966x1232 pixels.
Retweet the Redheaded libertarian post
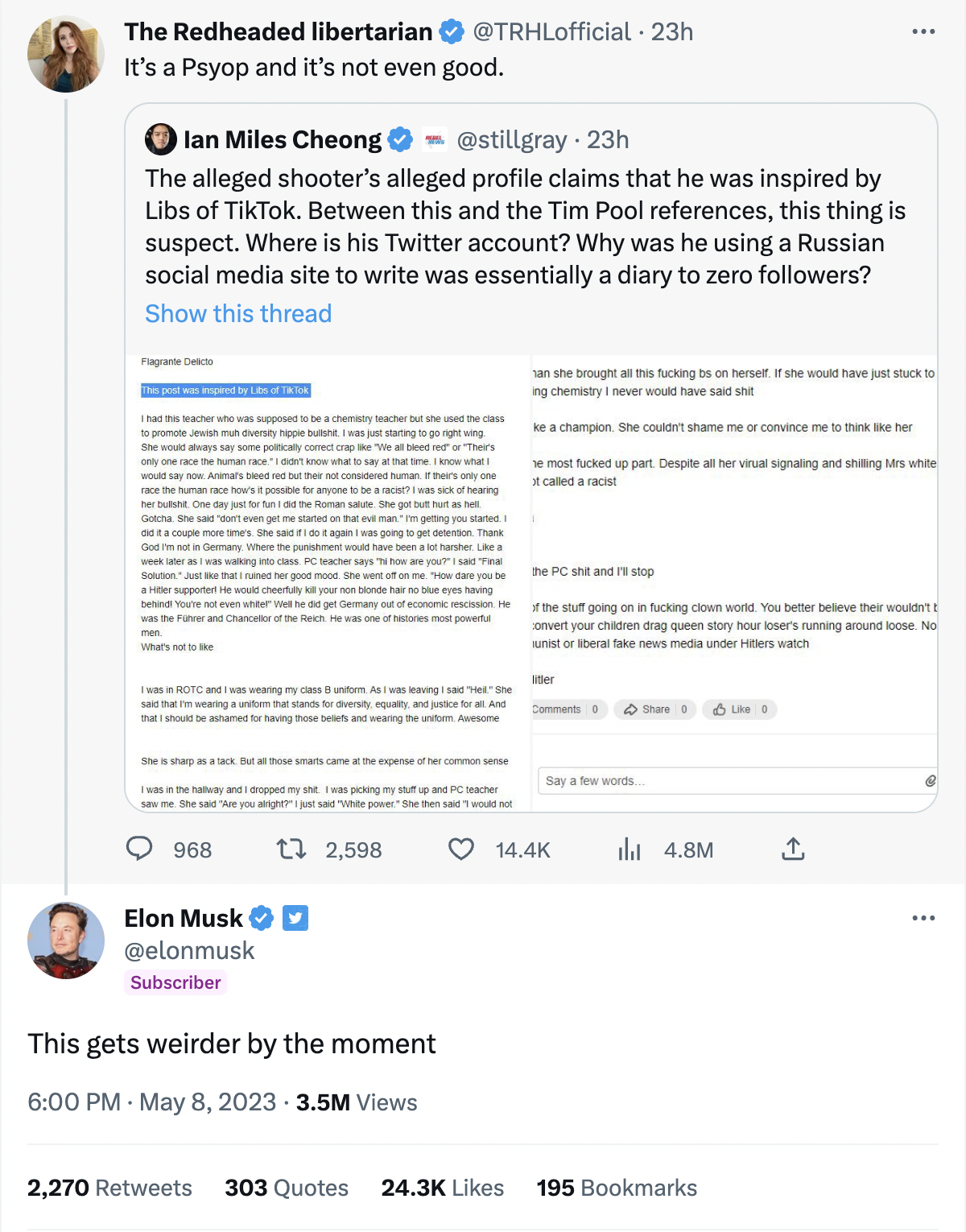coord(291,849)
